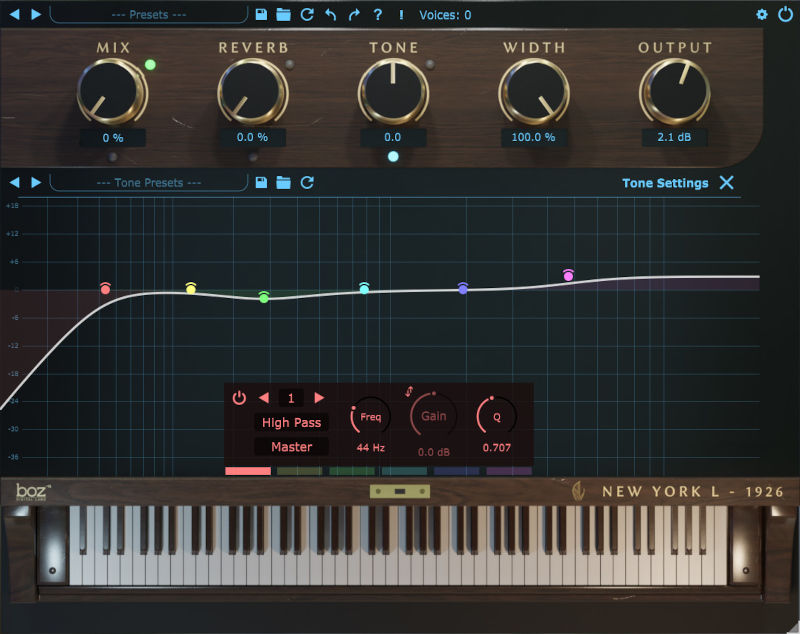Toggle EQ band 1 power button
Viewport: 800px width, 634px height.
point(239,398)
